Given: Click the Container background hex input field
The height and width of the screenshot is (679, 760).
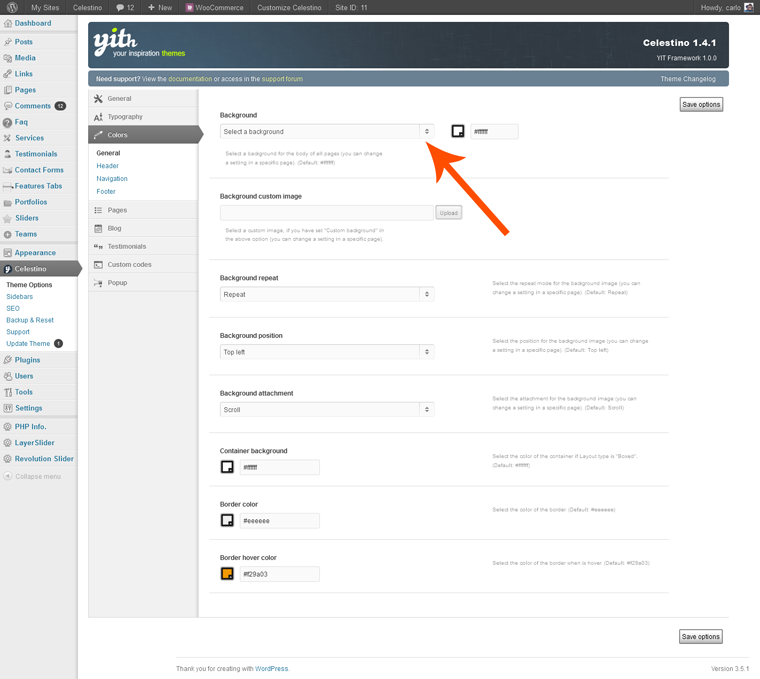Looking at the screenshot, I should coord(280,467).
